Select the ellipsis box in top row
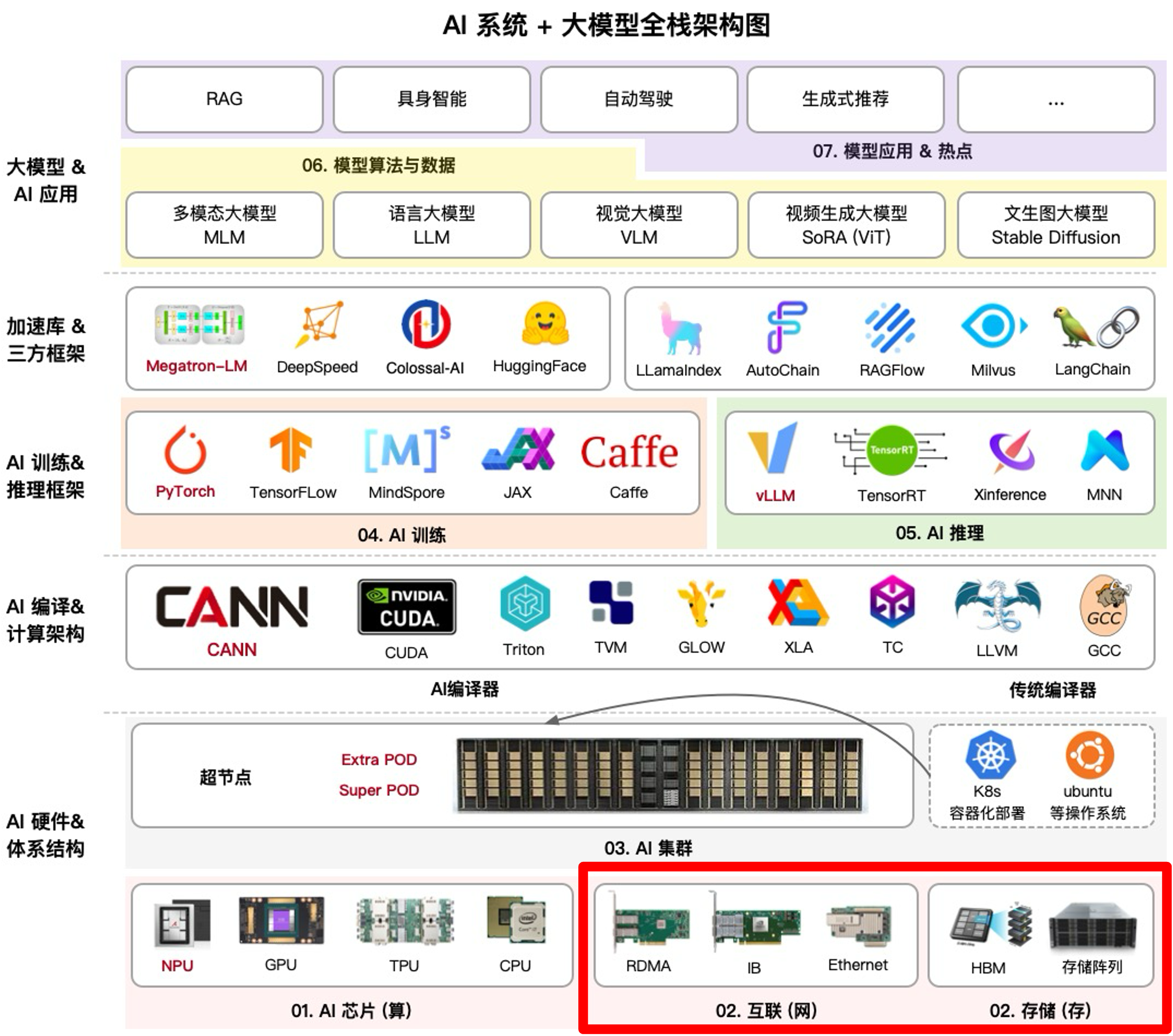This screenshot has width=1173, height=1036. click(x=1055, y=99)
